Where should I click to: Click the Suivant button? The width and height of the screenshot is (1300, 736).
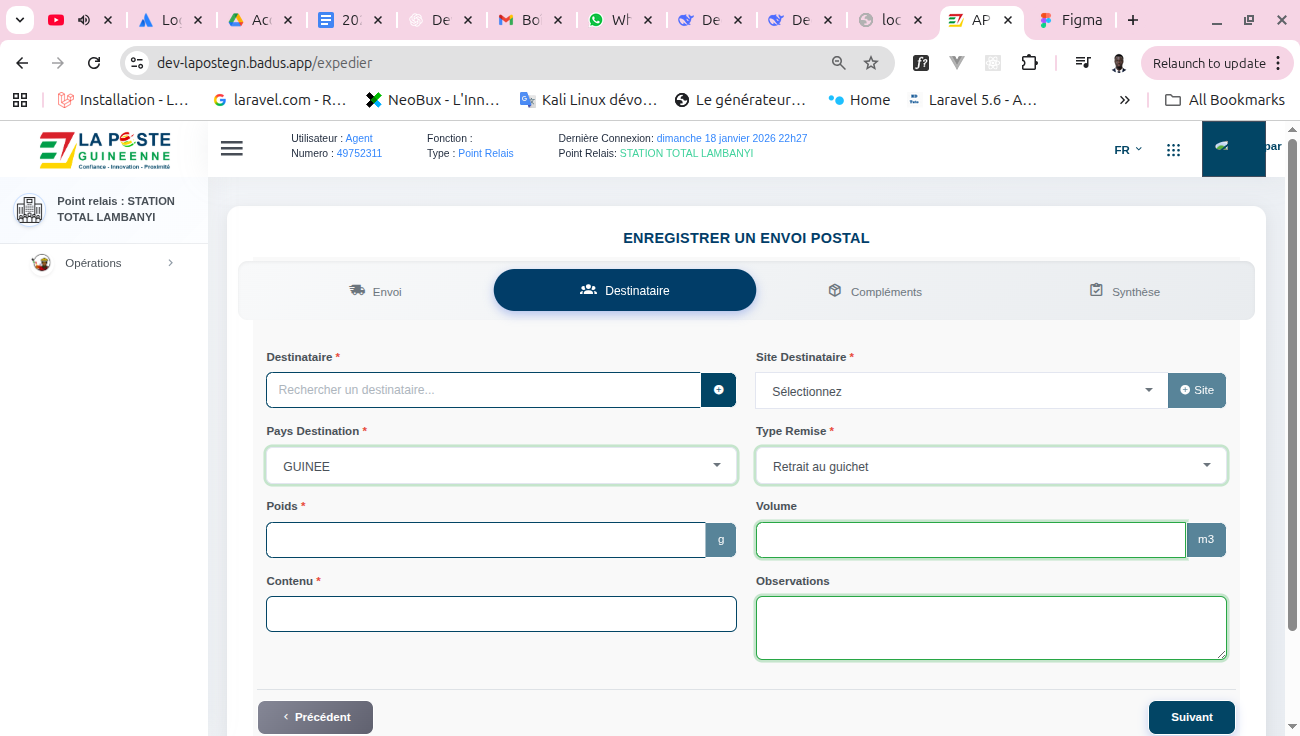(1191, 717)
